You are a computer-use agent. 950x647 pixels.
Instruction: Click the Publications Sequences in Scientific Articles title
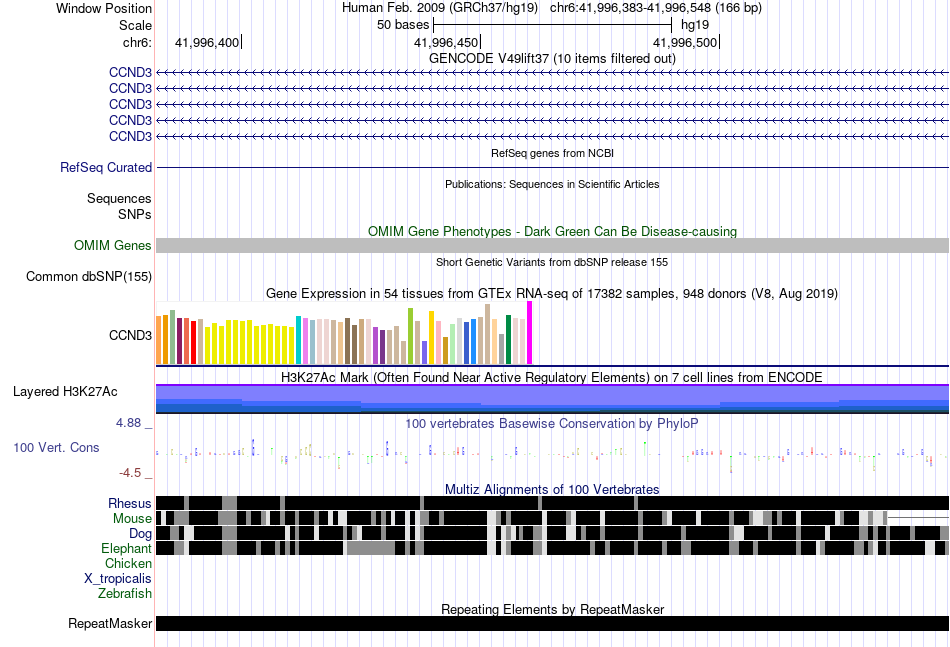pos(552,184)
